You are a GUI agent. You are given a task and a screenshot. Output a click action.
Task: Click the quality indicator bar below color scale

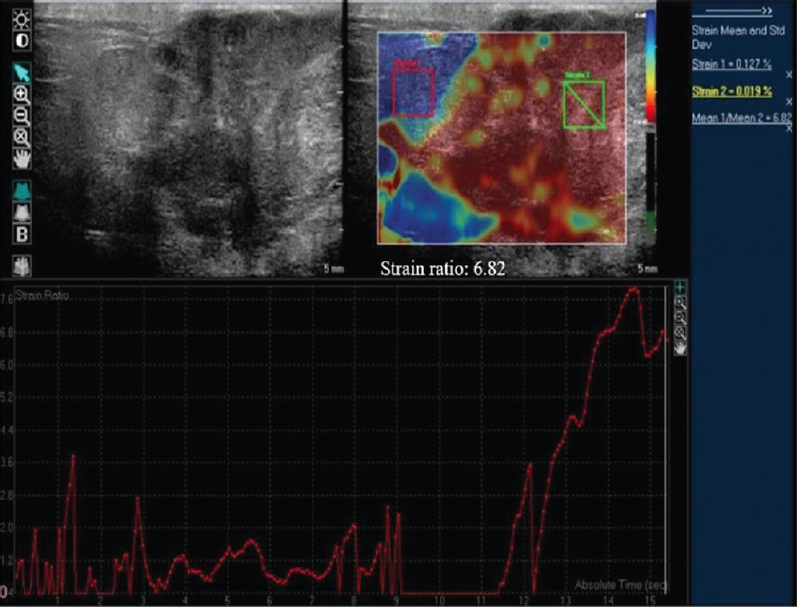[x=650, y=186]
